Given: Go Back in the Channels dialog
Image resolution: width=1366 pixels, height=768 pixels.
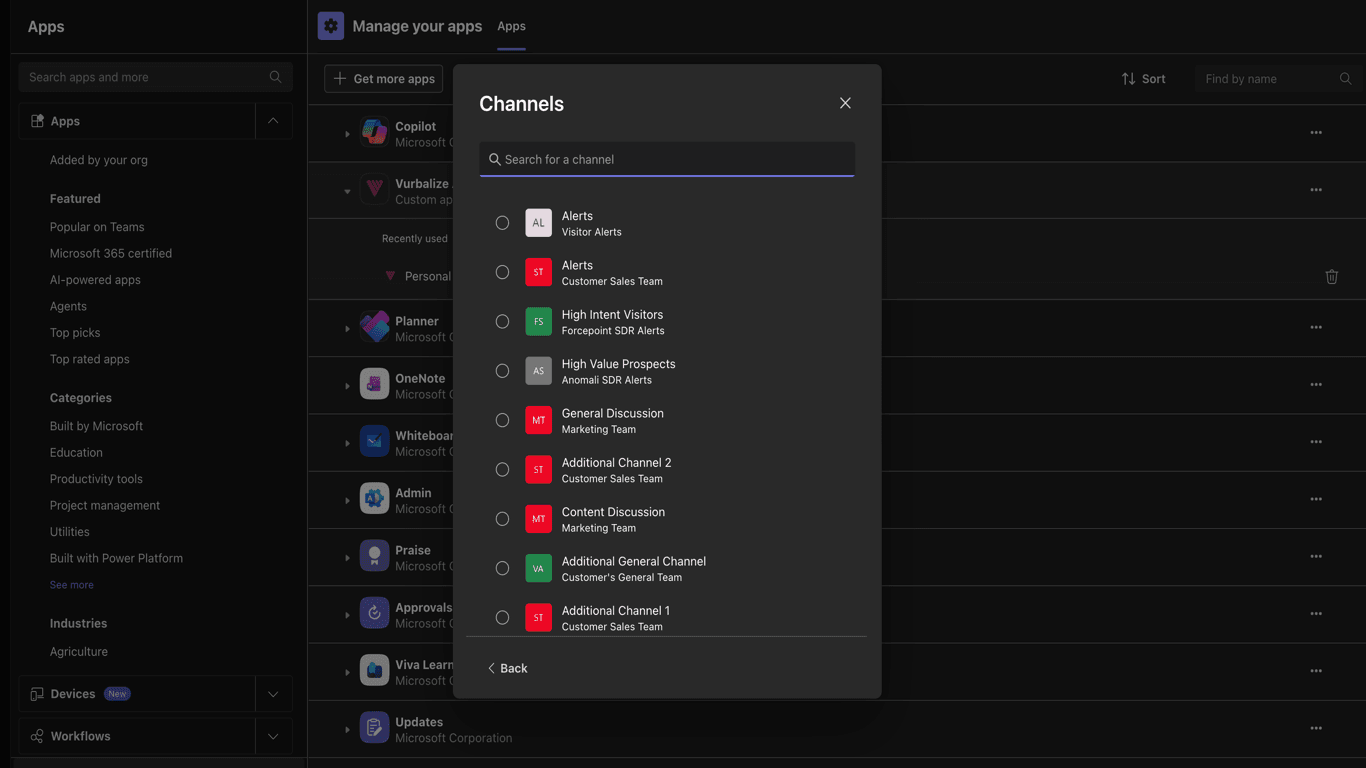Looking at the screenshot, I should (x=507, y=668).
